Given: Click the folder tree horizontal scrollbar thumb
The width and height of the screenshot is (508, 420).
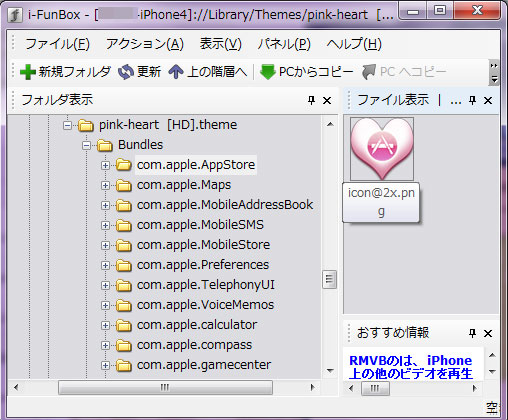Looking at the screenshot, I should [165, 387].
